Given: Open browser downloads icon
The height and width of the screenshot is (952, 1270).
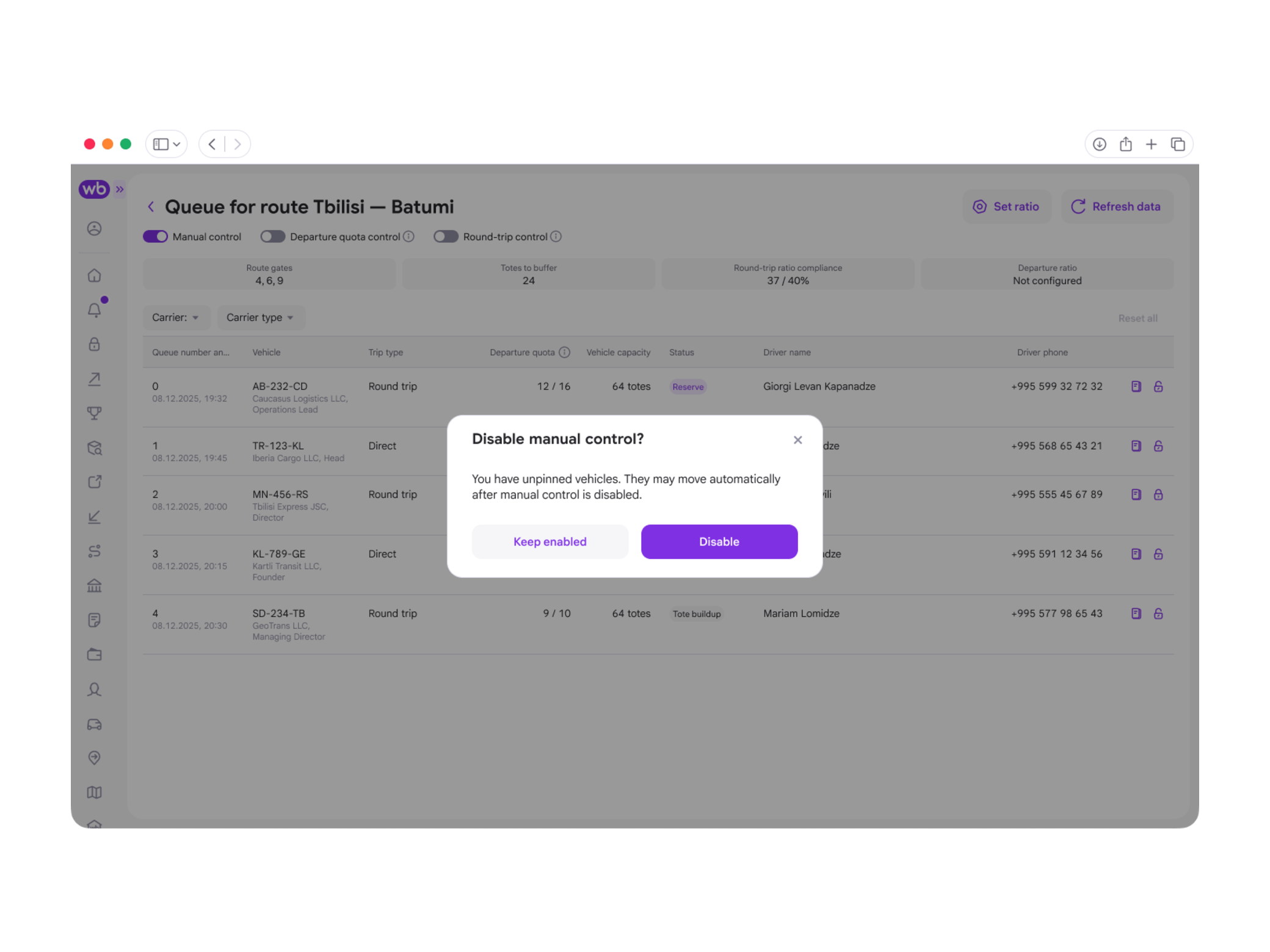Looking at the screenshot, I should (1099, 144).
